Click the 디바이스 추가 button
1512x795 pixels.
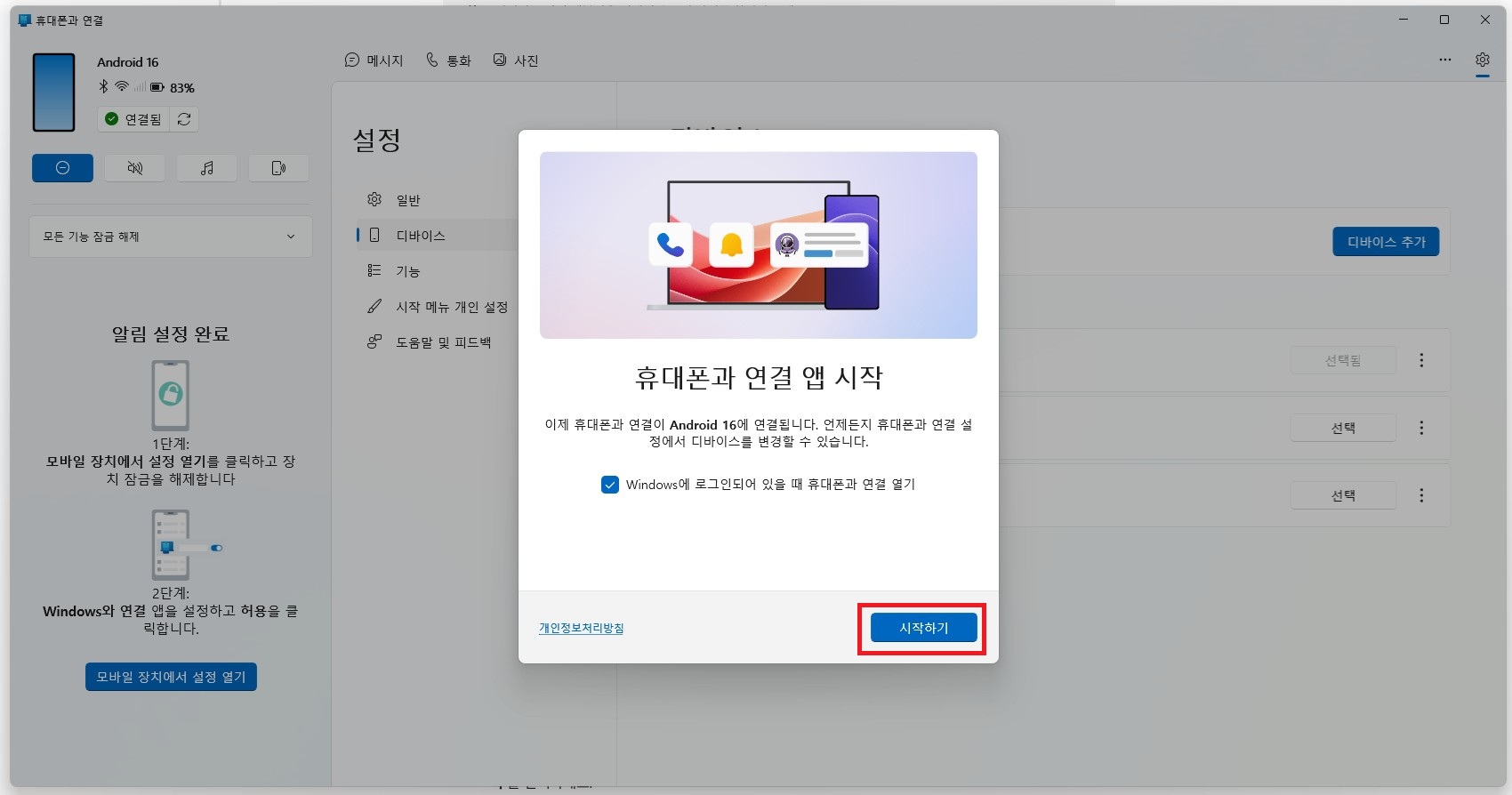point(1386,242)
